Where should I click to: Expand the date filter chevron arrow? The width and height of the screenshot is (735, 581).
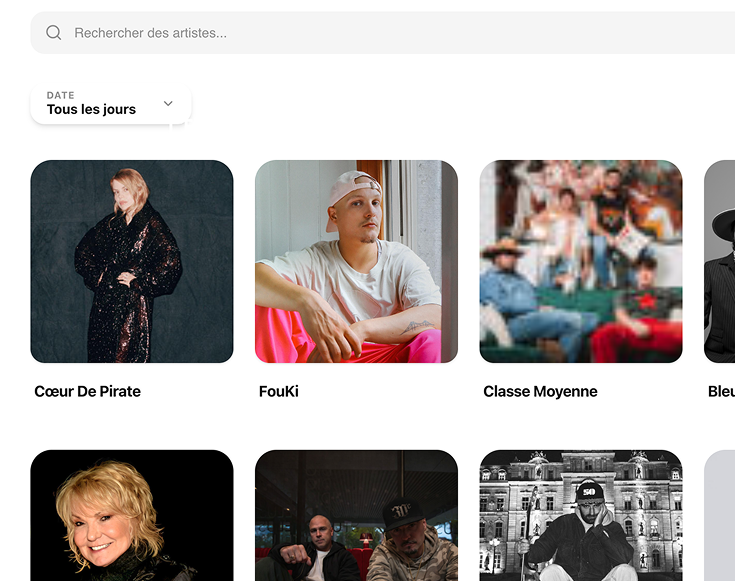coord(168,103)
